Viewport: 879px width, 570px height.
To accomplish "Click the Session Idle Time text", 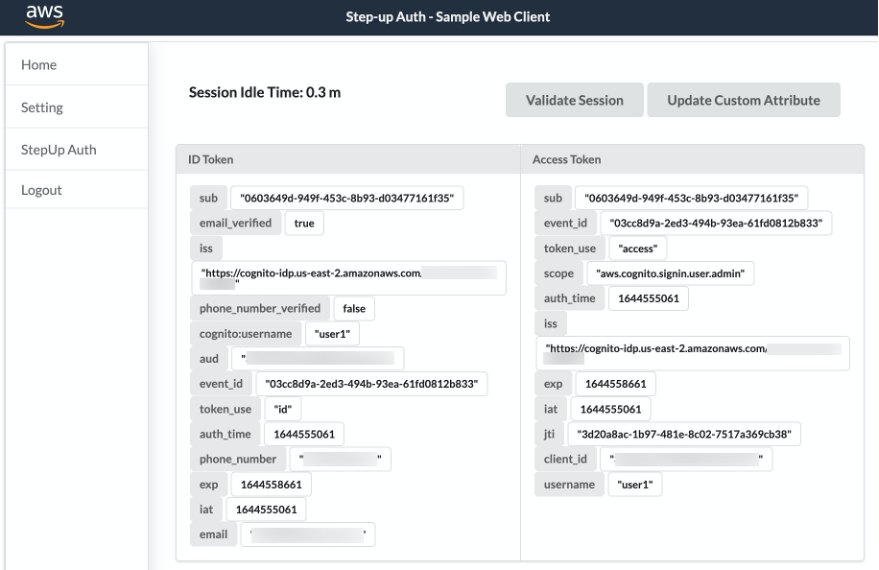I will pos(265,92).
